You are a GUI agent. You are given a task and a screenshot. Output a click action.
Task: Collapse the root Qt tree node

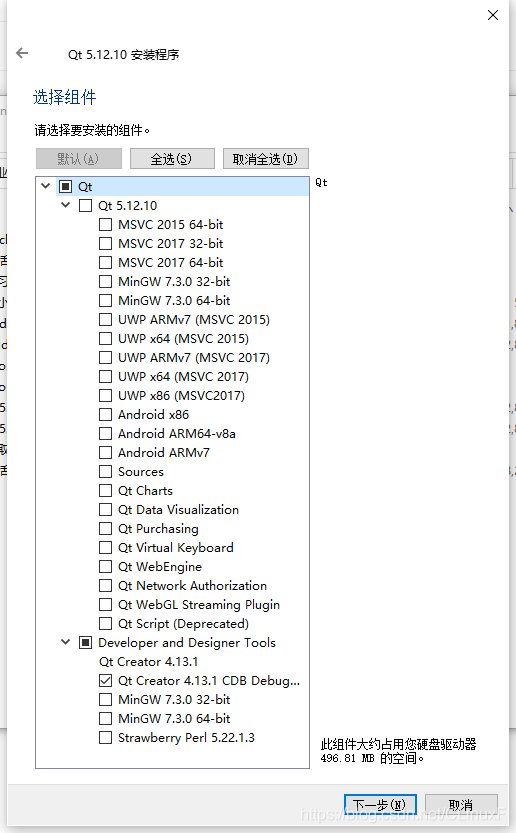(x=46, y=186)
